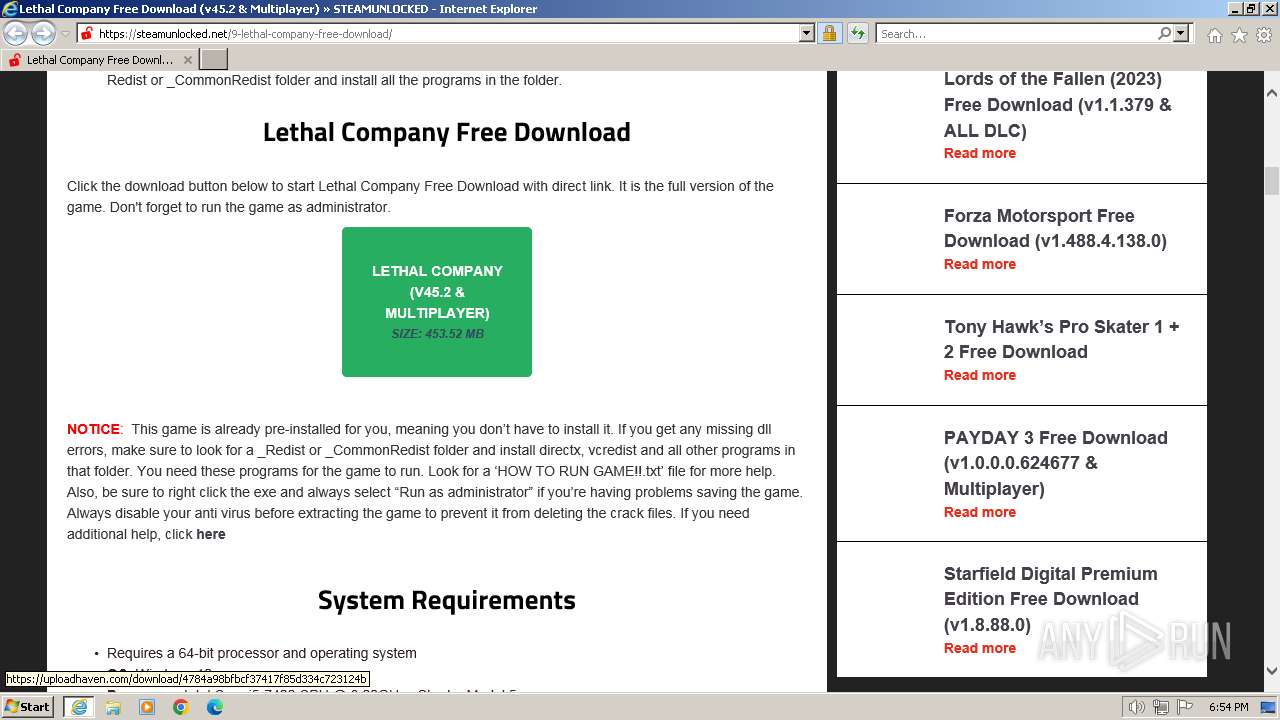1280x720 pixels.
Task: Open the Home page icon
Action: click(x=1214, y=35)
